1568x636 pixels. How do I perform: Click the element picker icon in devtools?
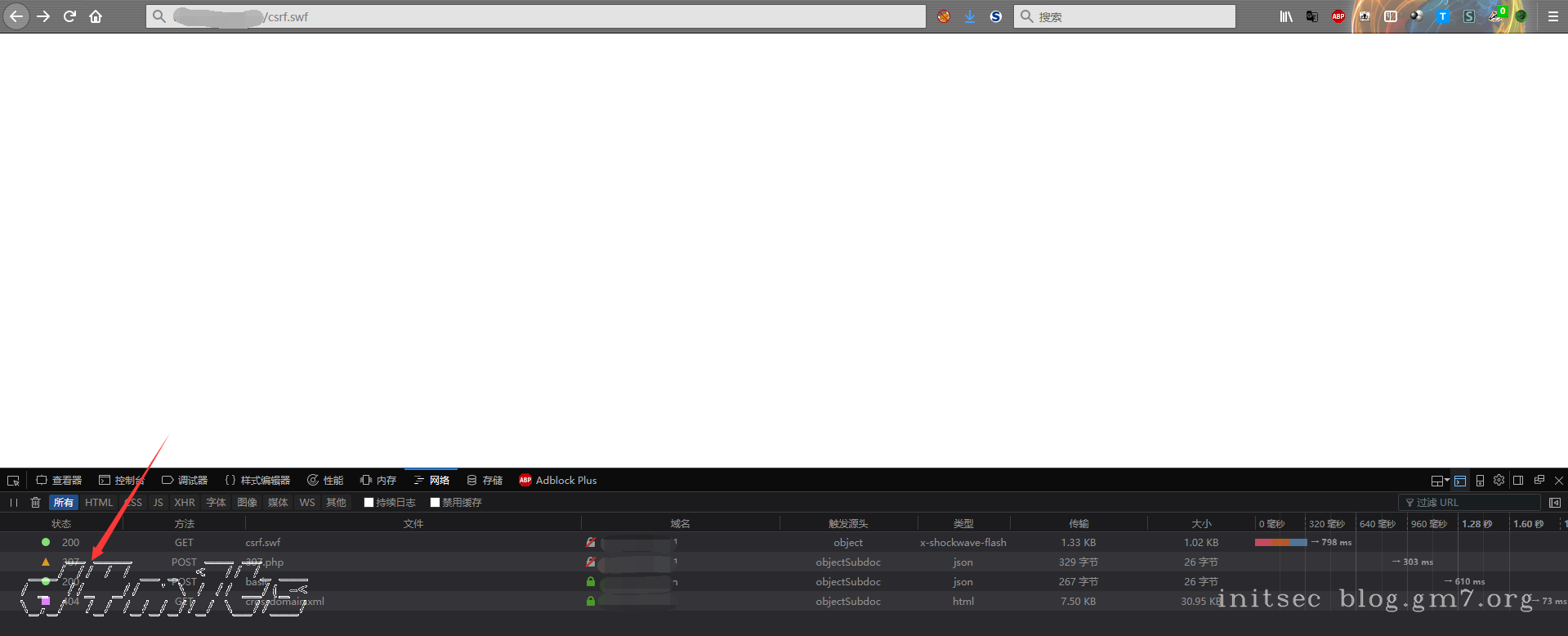(13, 481)
